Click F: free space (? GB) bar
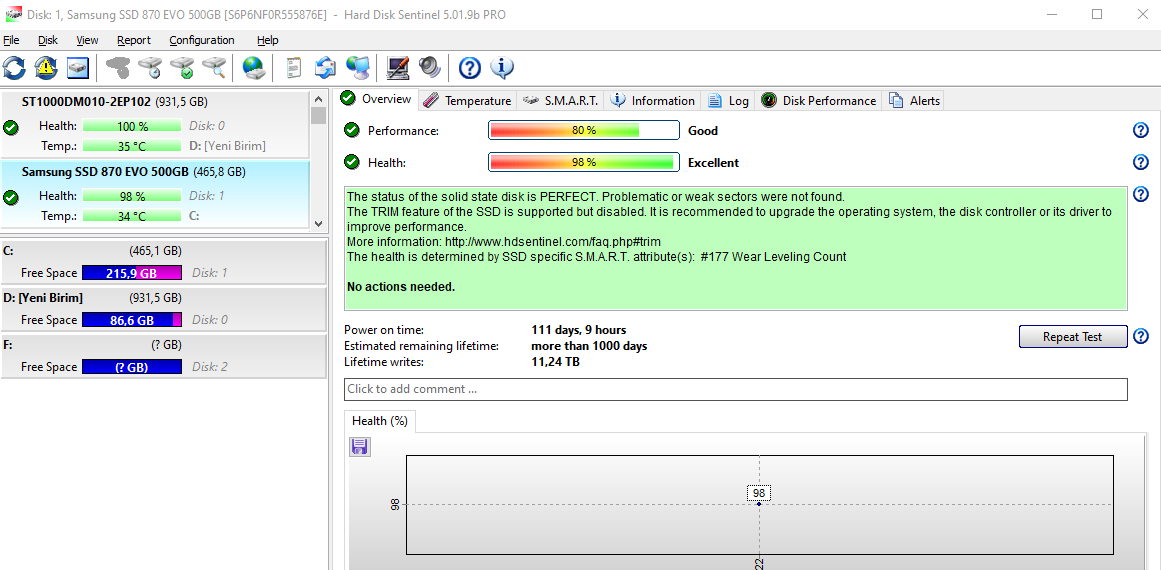 [x=132, y=367]
